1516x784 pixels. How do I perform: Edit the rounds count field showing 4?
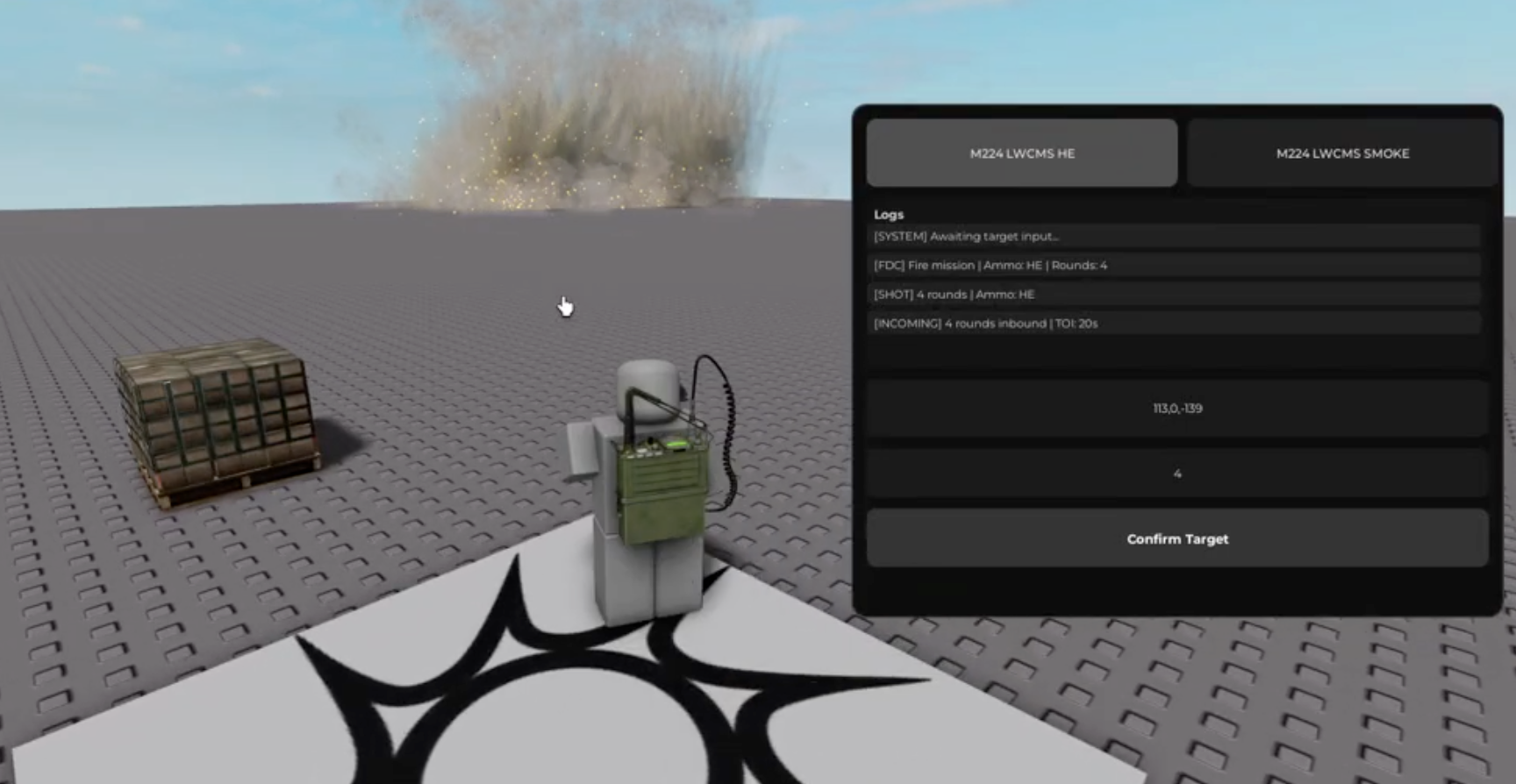click(x=1177, y=474)
